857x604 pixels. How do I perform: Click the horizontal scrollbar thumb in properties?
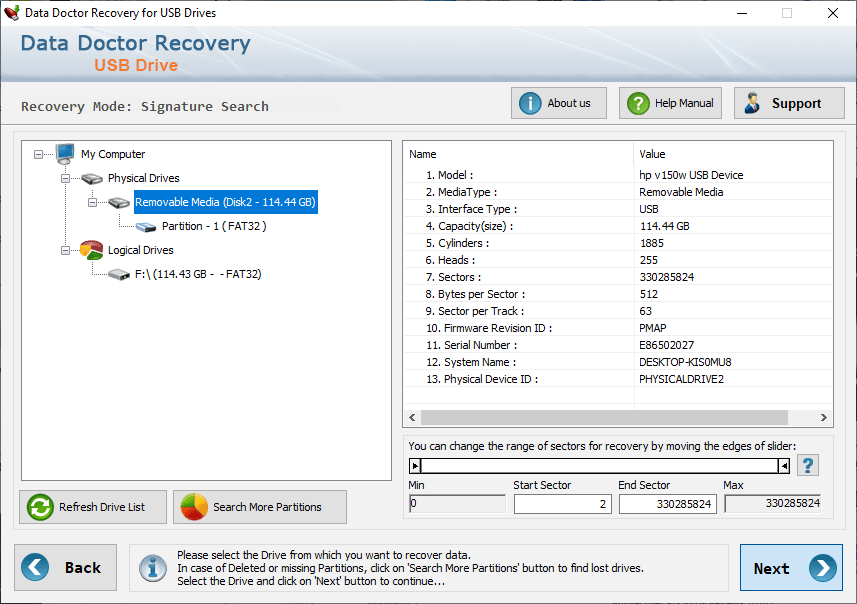coord(604,418)
